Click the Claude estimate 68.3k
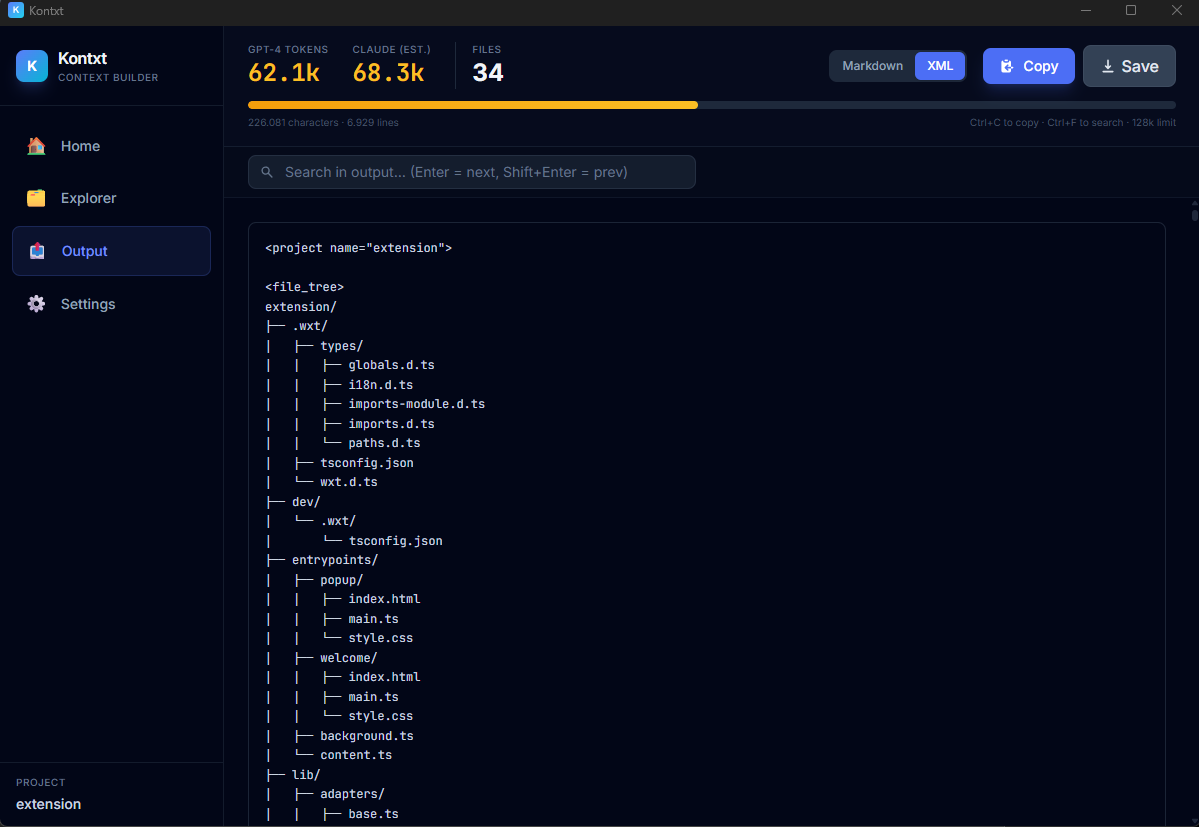Screen dimensions: 1199x827 388,73
